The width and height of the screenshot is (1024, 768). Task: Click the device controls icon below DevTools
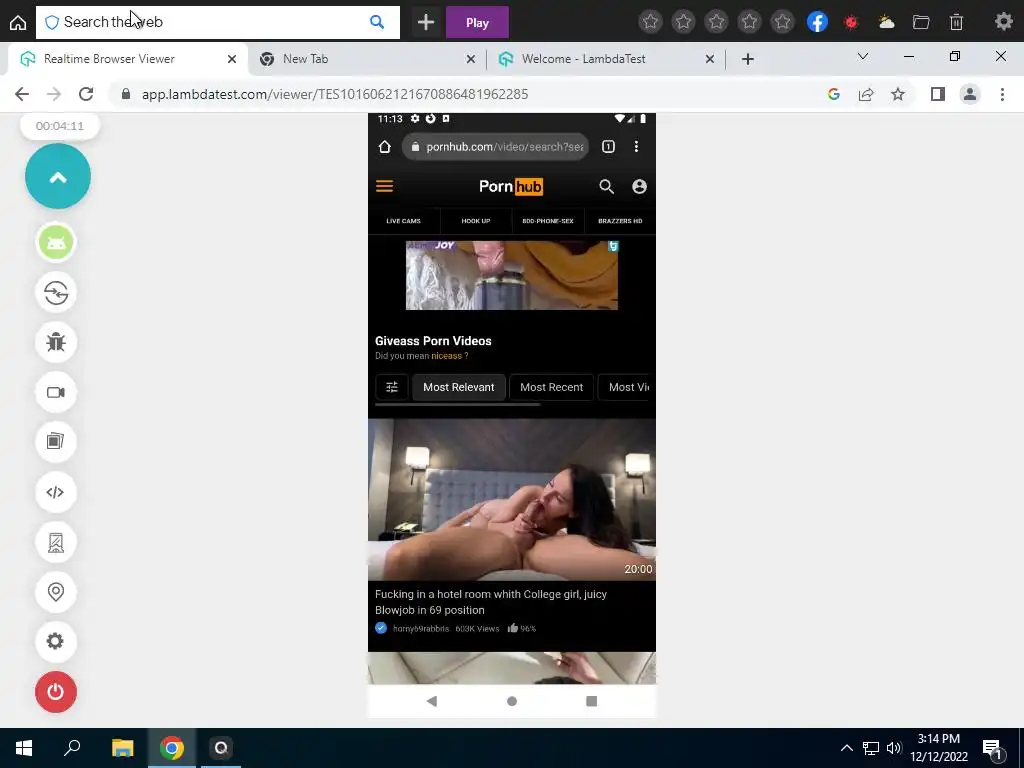[x=56, y=542]
